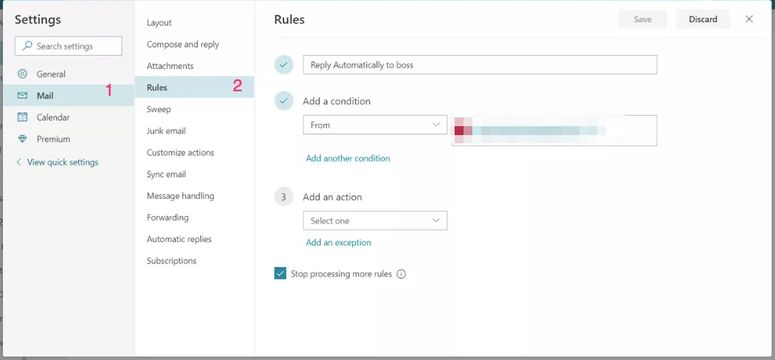This screenshot has width=775, height=360.
Task: Click the General gear icon
Action: pos(22,74)
